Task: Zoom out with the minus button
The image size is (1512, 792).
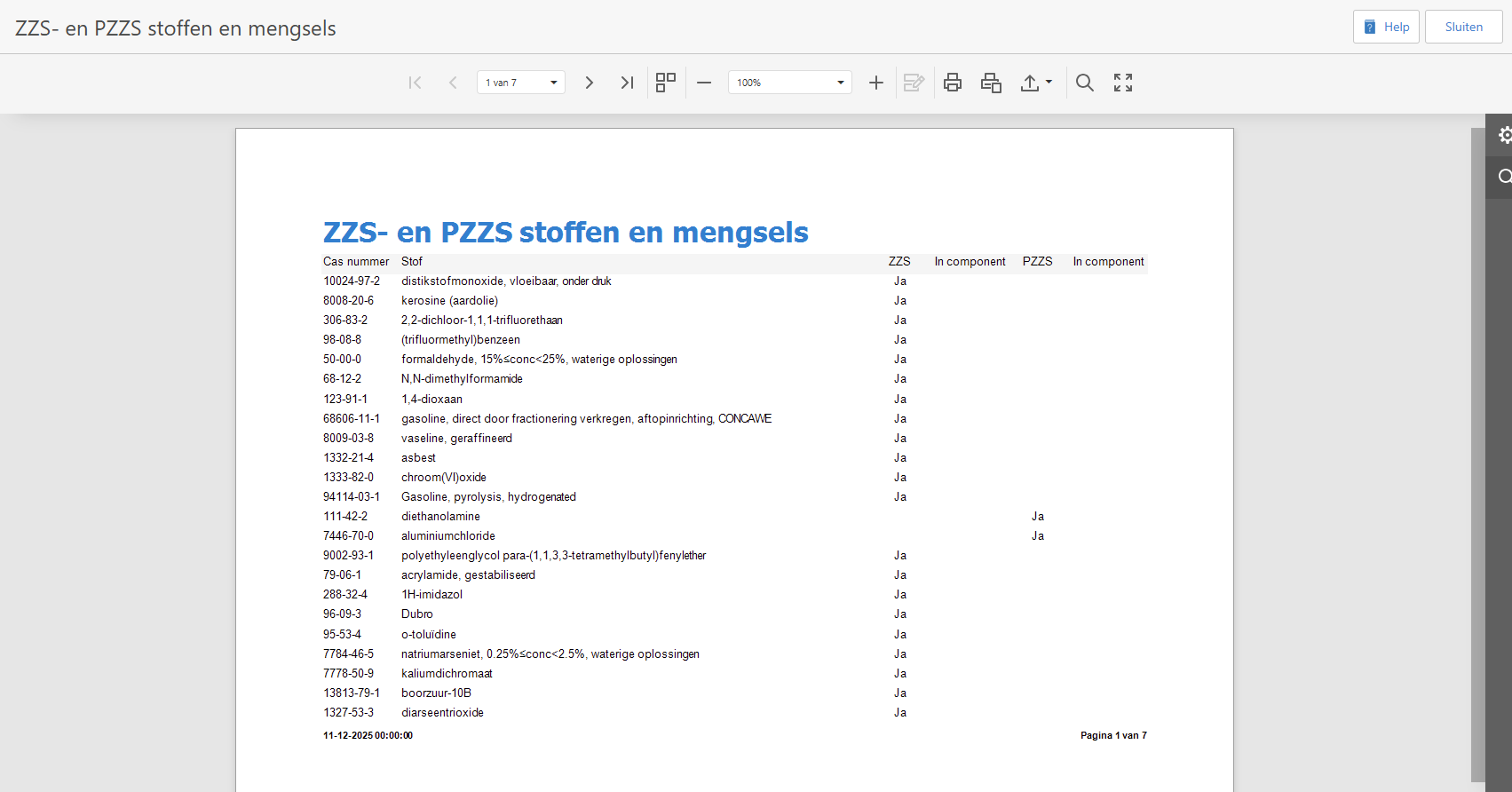Action: click(x=704, y=83)
